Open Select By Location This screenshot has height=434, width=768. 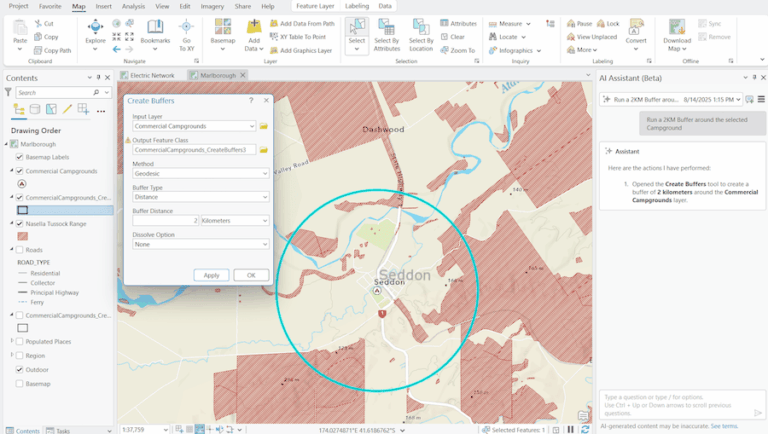pos(421,34)
